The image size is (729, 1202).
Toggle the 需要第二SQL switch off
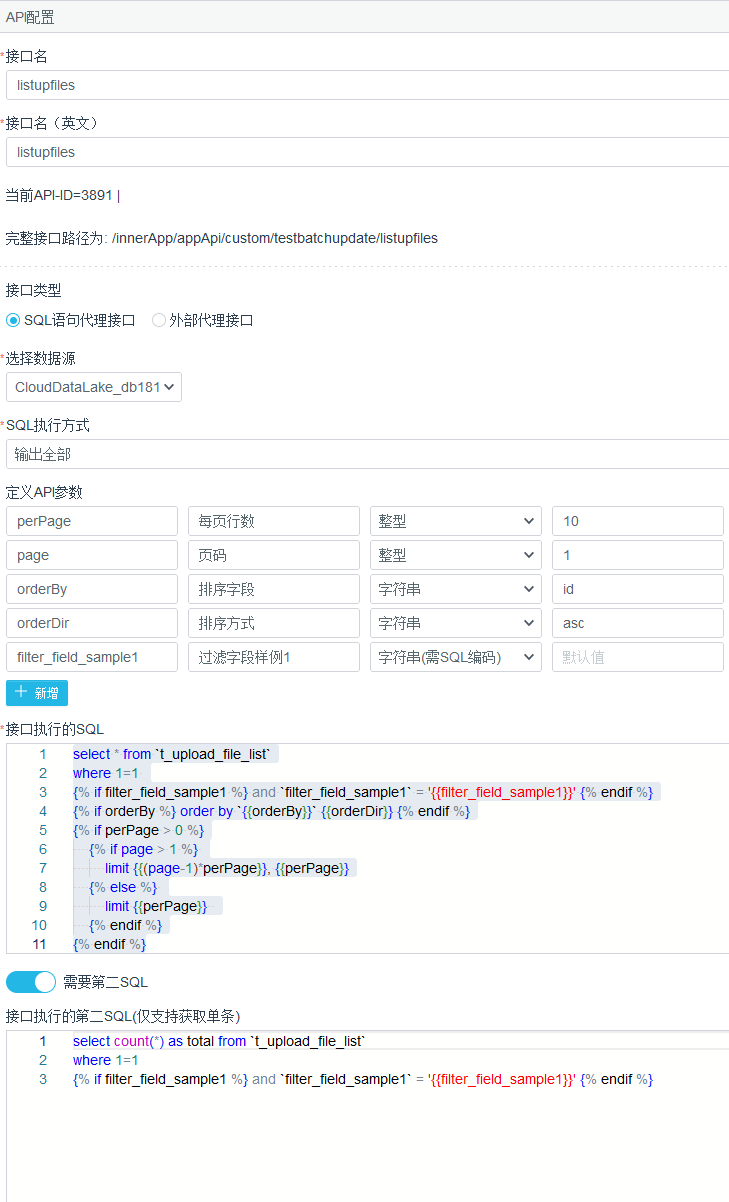point(31,982)
